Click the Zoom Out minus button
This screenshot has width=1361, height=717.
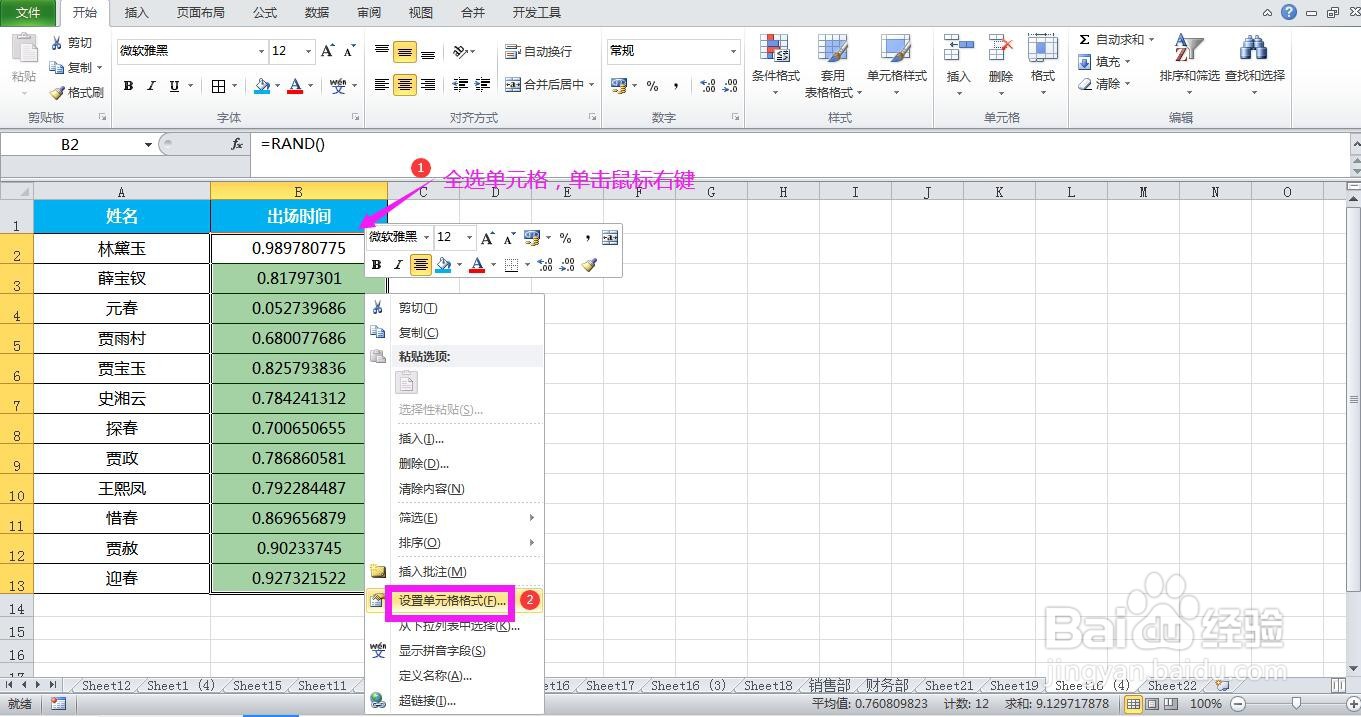pyautogui.click(x=1237, y=704)
